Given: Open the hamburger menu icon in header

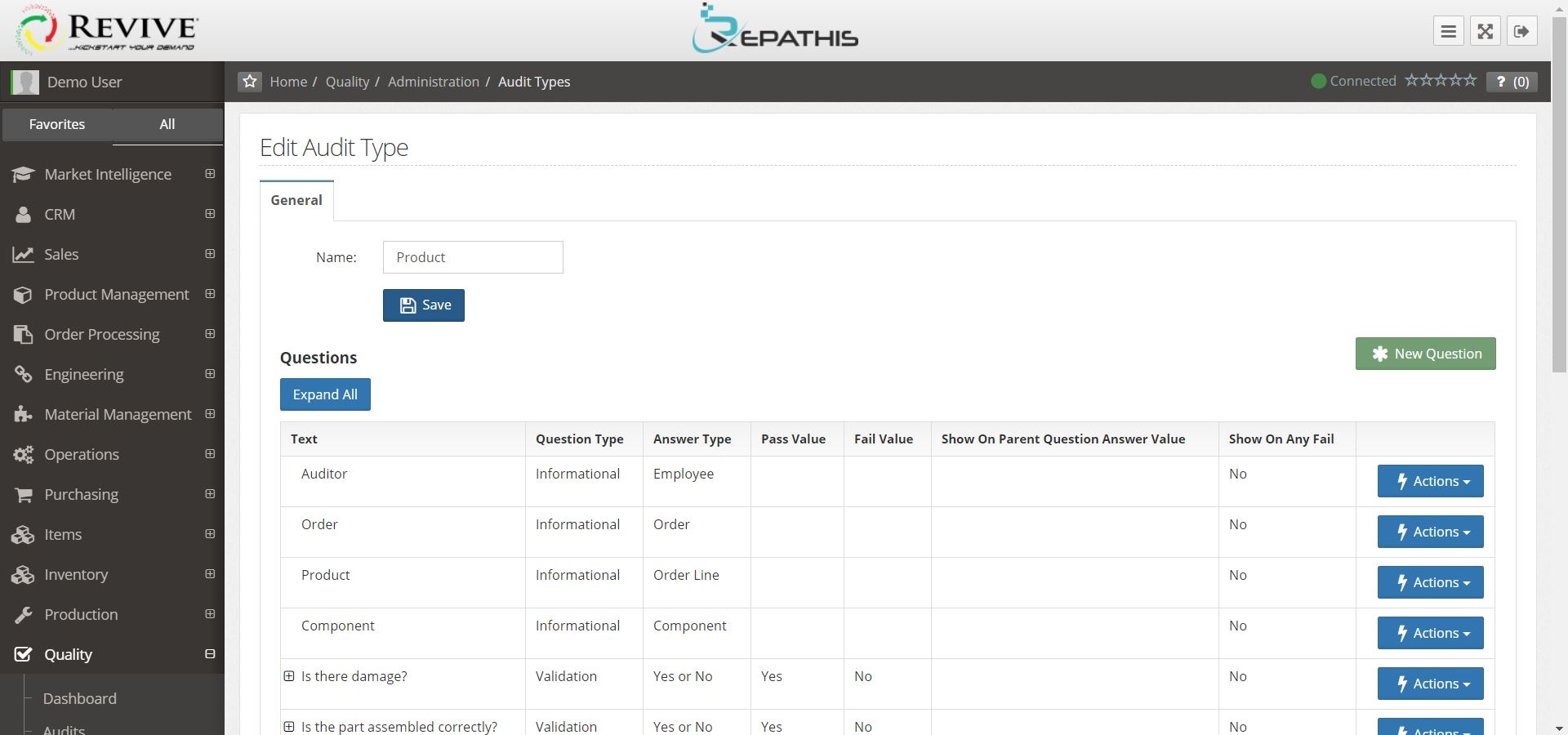Looking at the screenshot, I should (x=1448, y=31).
